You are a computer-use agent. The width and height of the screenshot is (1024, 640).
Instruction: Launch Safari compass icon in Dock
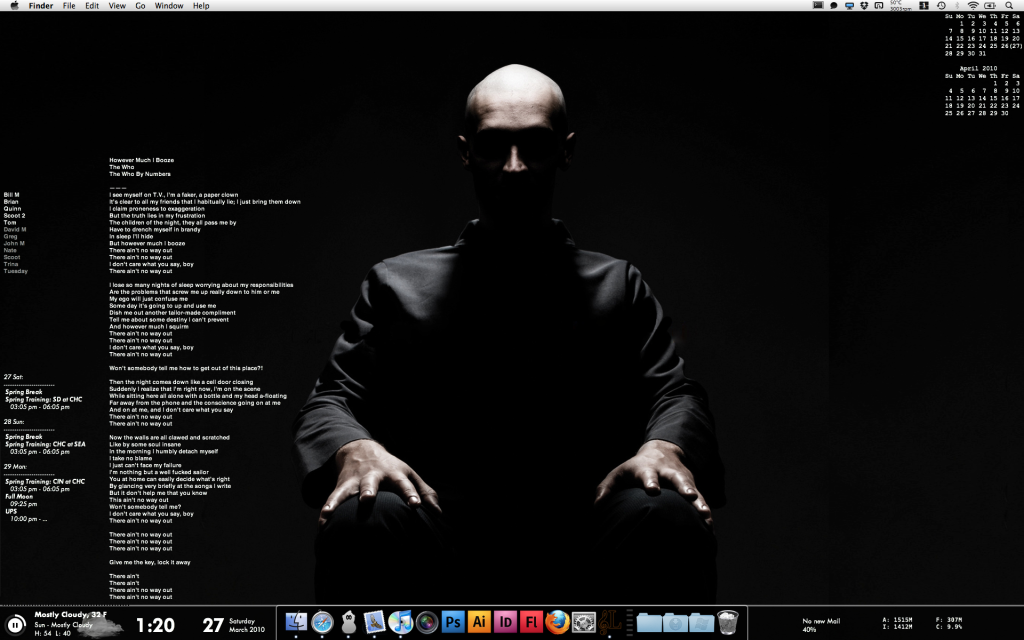click(x=323, y=622)
